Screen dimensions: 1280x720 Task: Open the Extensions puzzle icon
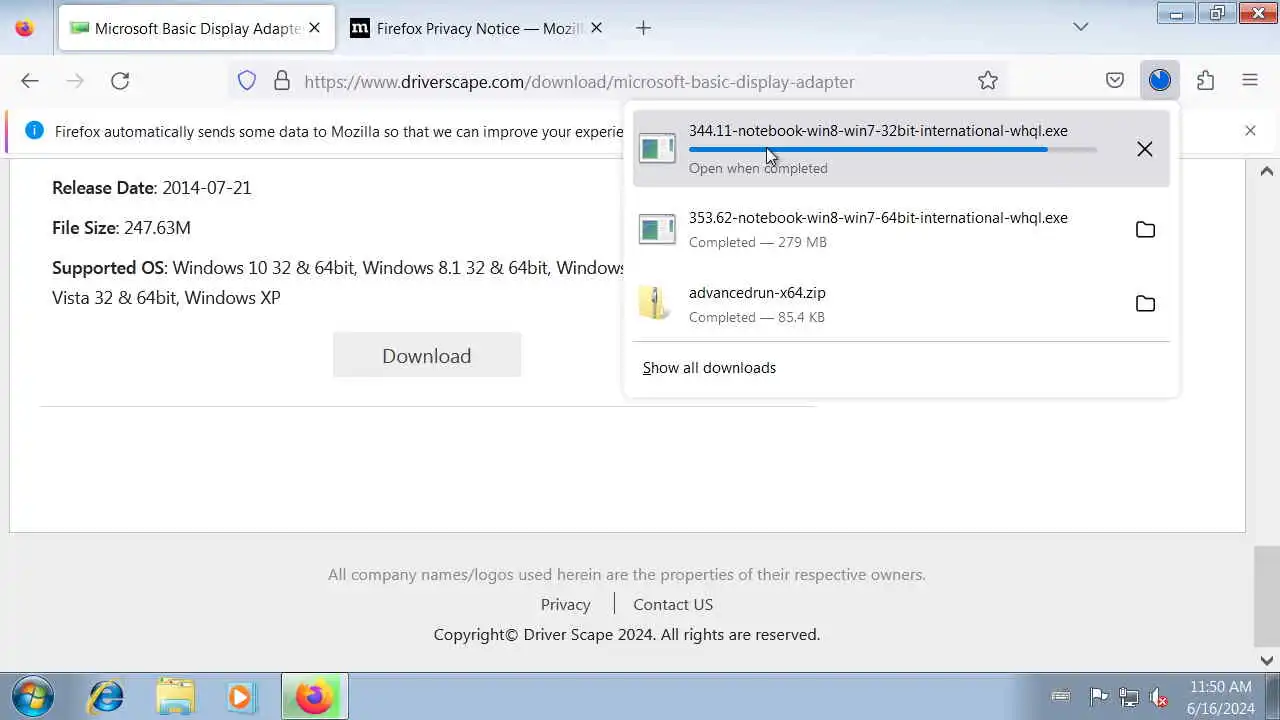pos(1206,81)
